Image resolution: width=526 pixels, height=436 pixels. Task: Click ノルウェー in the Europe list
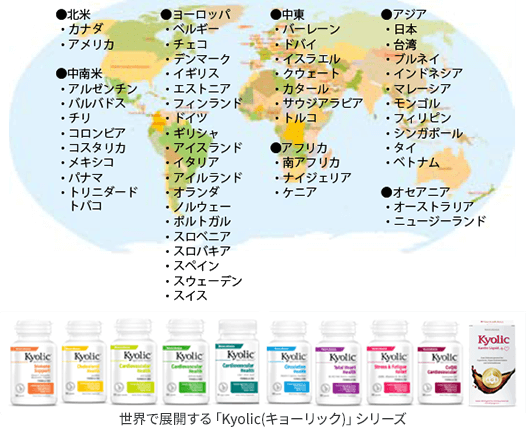(x=202, y=207)
